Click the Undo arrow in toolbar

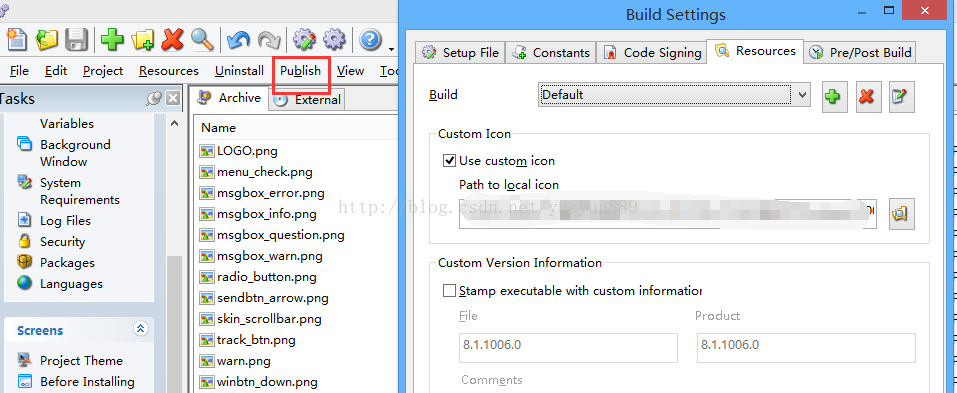pos(238,40)
